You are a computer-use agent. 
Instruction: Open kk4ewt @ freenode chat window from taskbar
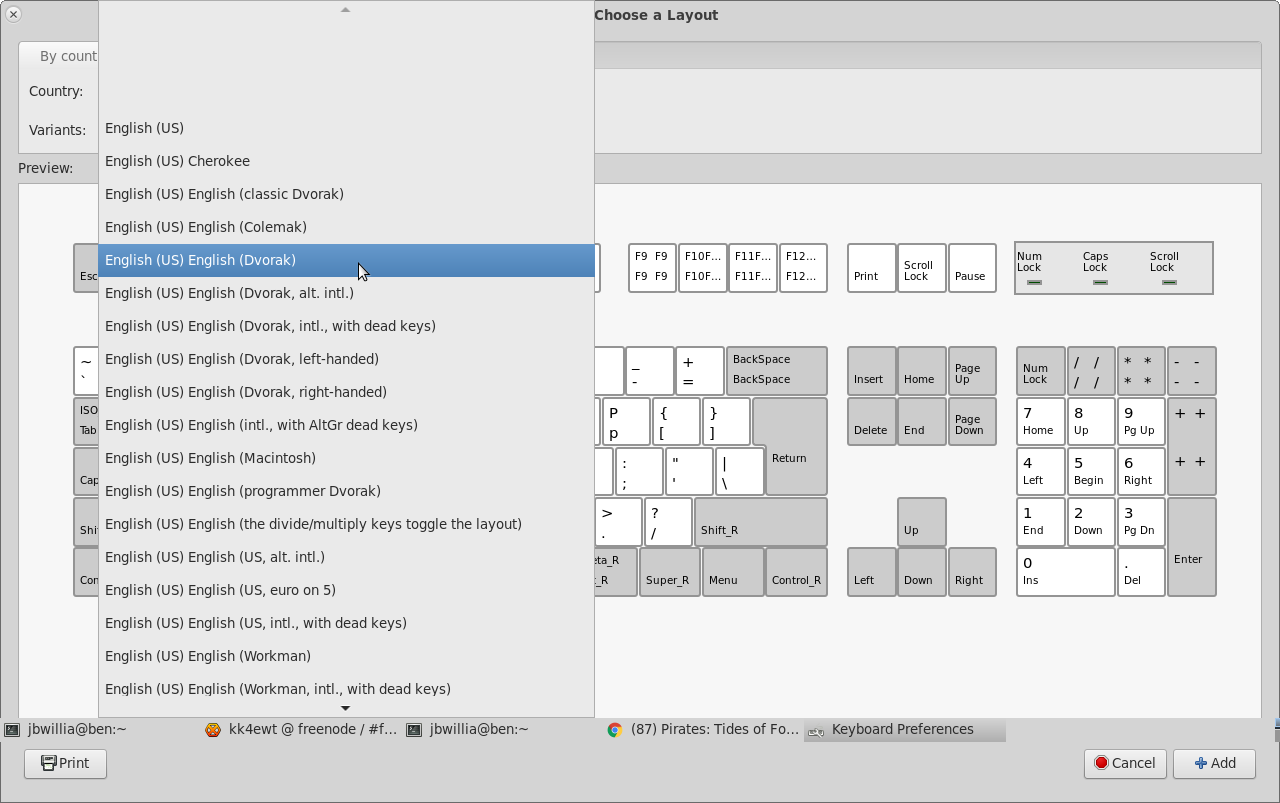[x=301, y=730]
